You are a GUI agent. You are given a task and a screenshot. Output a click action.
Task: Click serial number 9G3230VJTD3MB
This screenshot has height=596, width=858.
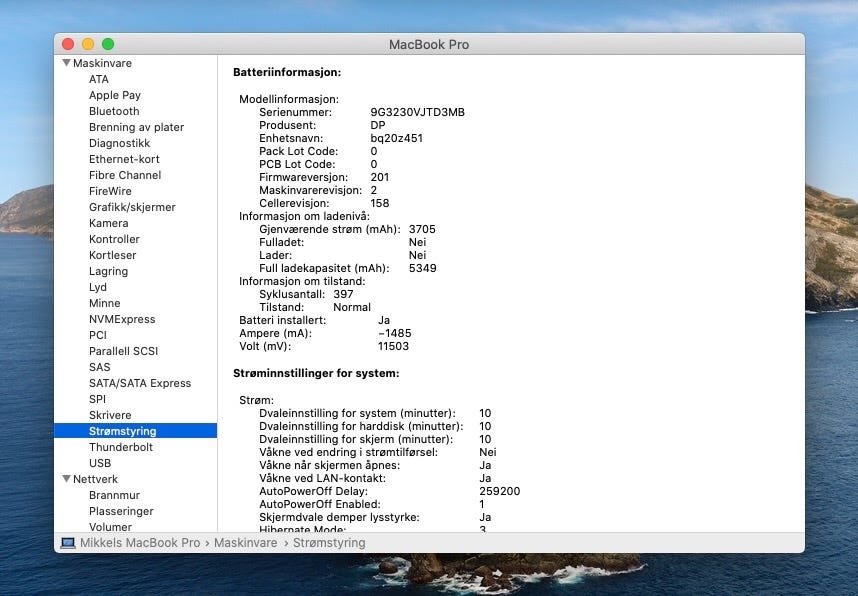[418, 112]
